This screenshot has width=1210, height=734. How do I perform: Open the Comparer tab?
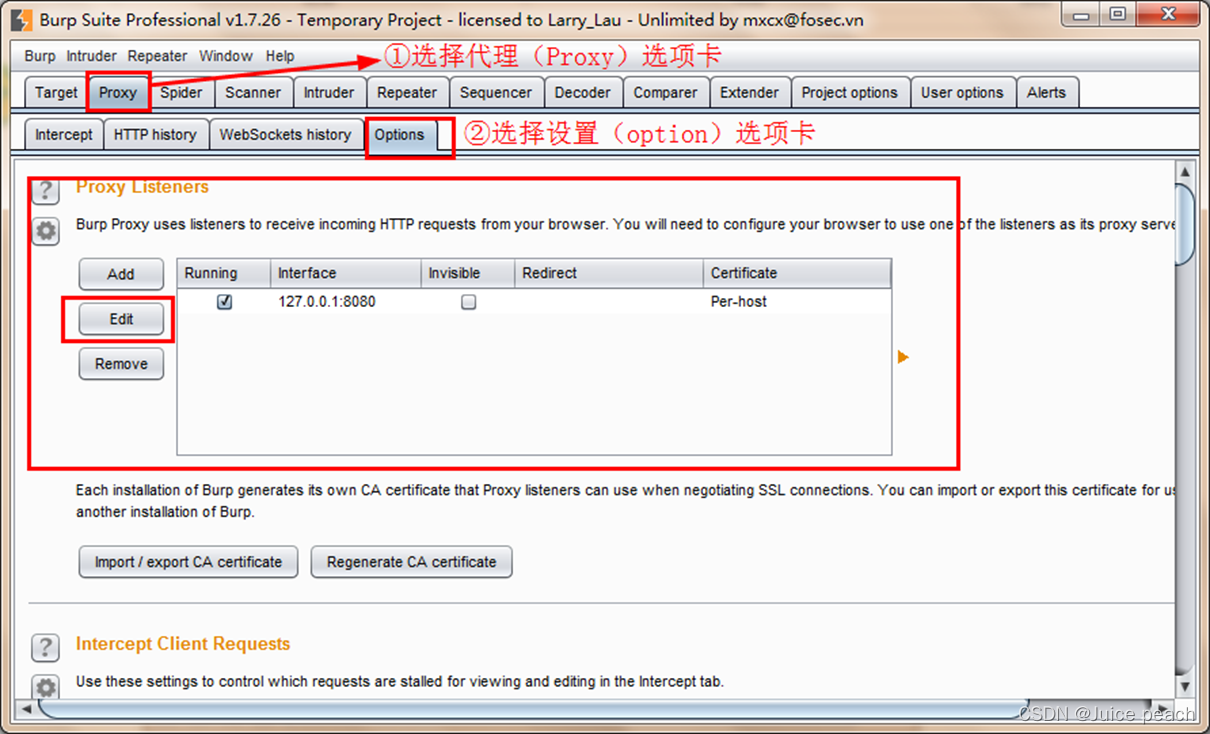665,92
